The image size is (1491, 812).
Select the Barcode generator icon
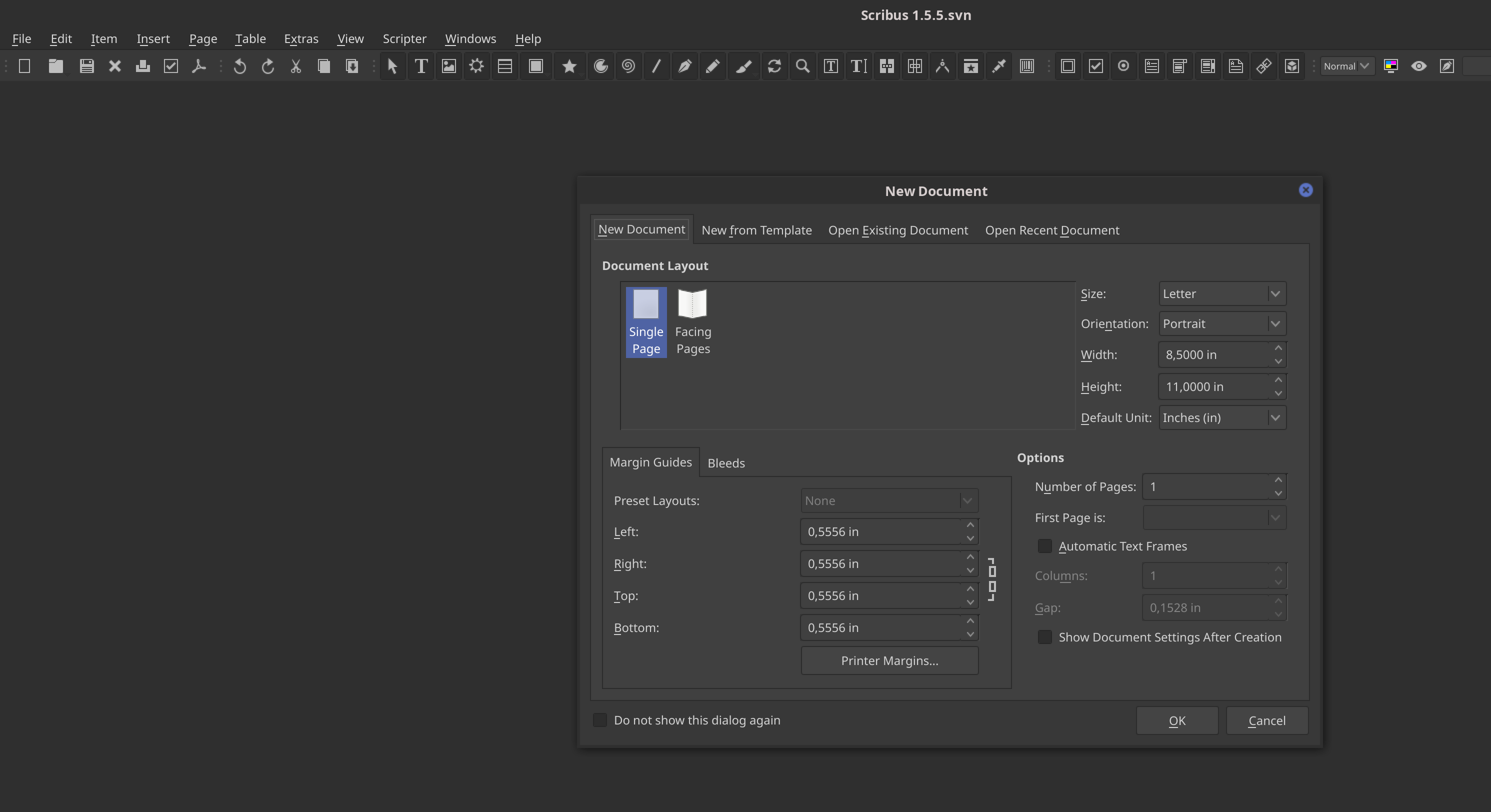tap(1027, 66)
